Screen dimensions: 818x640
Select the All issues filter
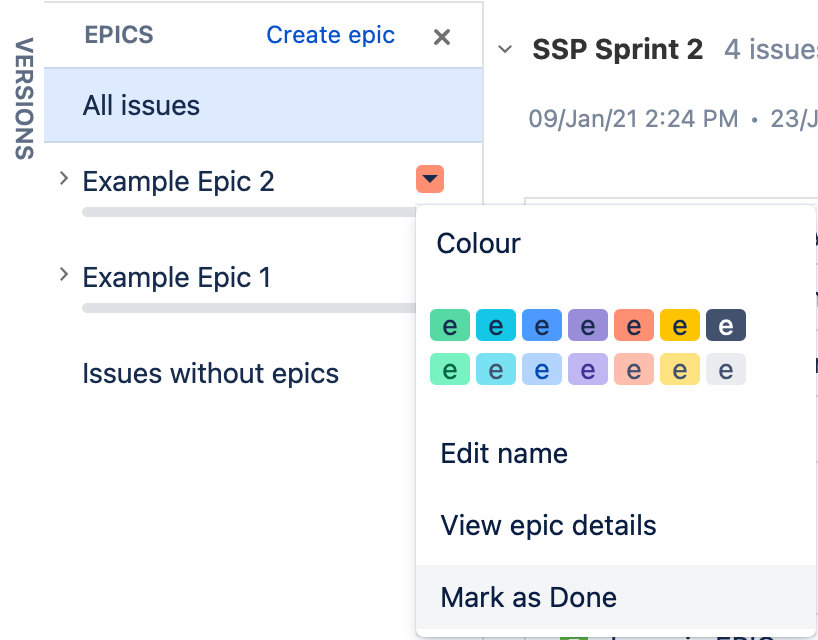[141, 103]
